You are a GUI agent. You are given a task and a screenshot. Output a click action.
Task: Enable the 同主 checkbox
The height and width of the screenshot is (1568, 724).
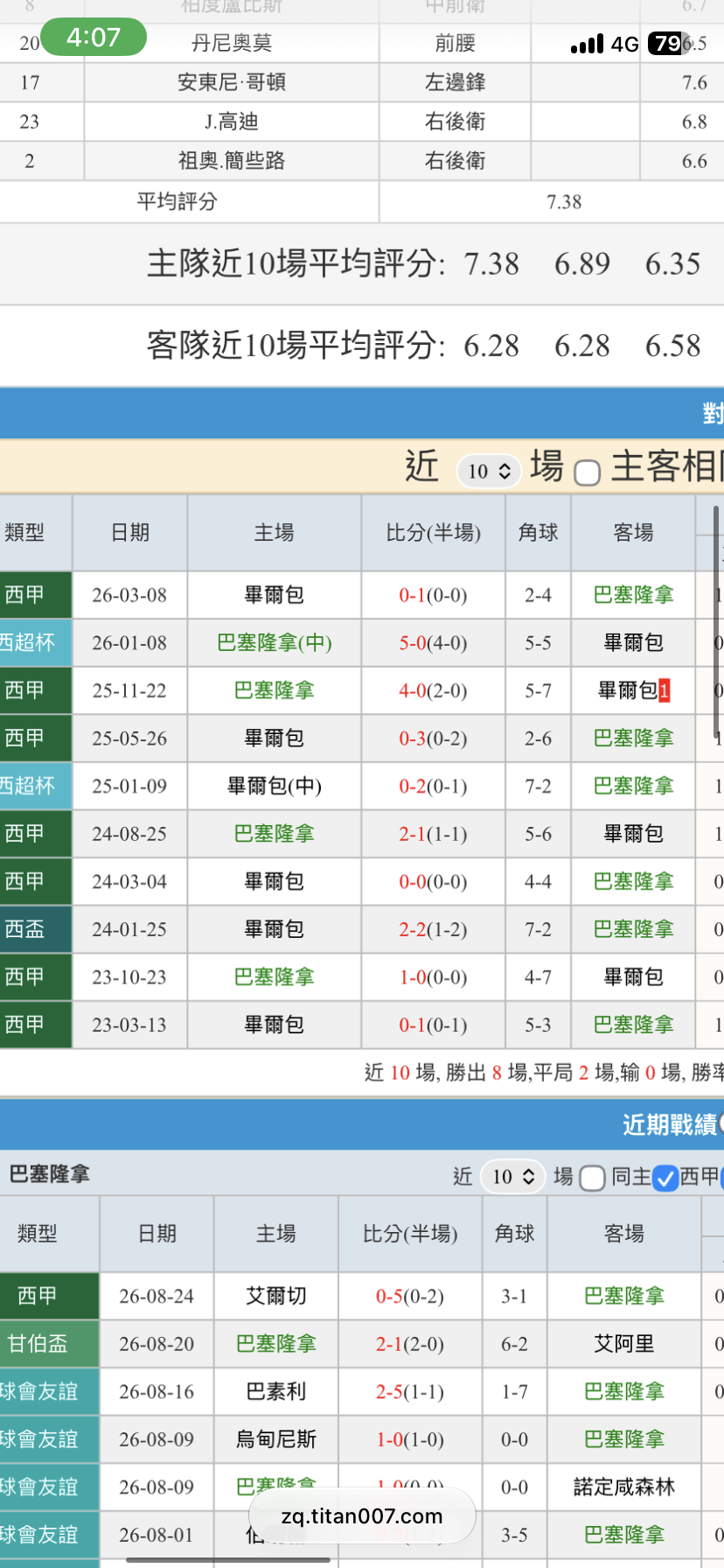coord(593,1178)
